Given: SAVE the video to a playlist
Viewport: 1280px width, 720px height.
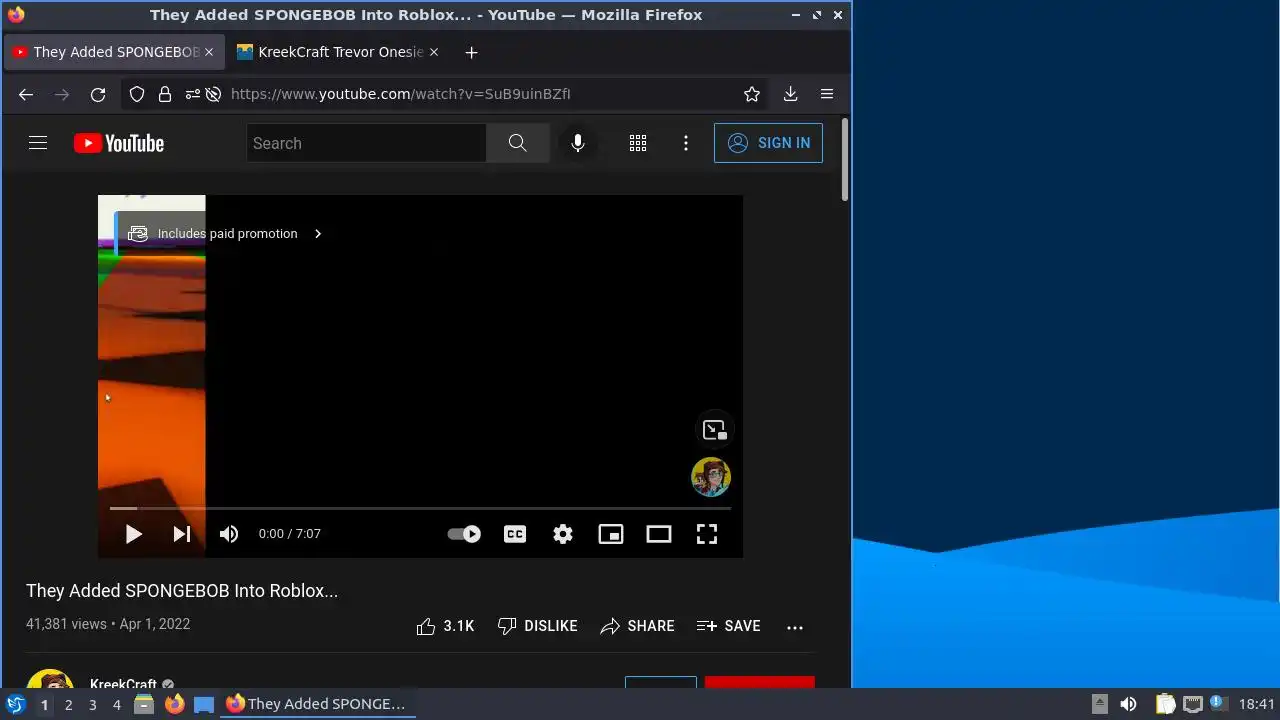Looking at the screenshot, I should pyautogui.click(x=728, y=626).
